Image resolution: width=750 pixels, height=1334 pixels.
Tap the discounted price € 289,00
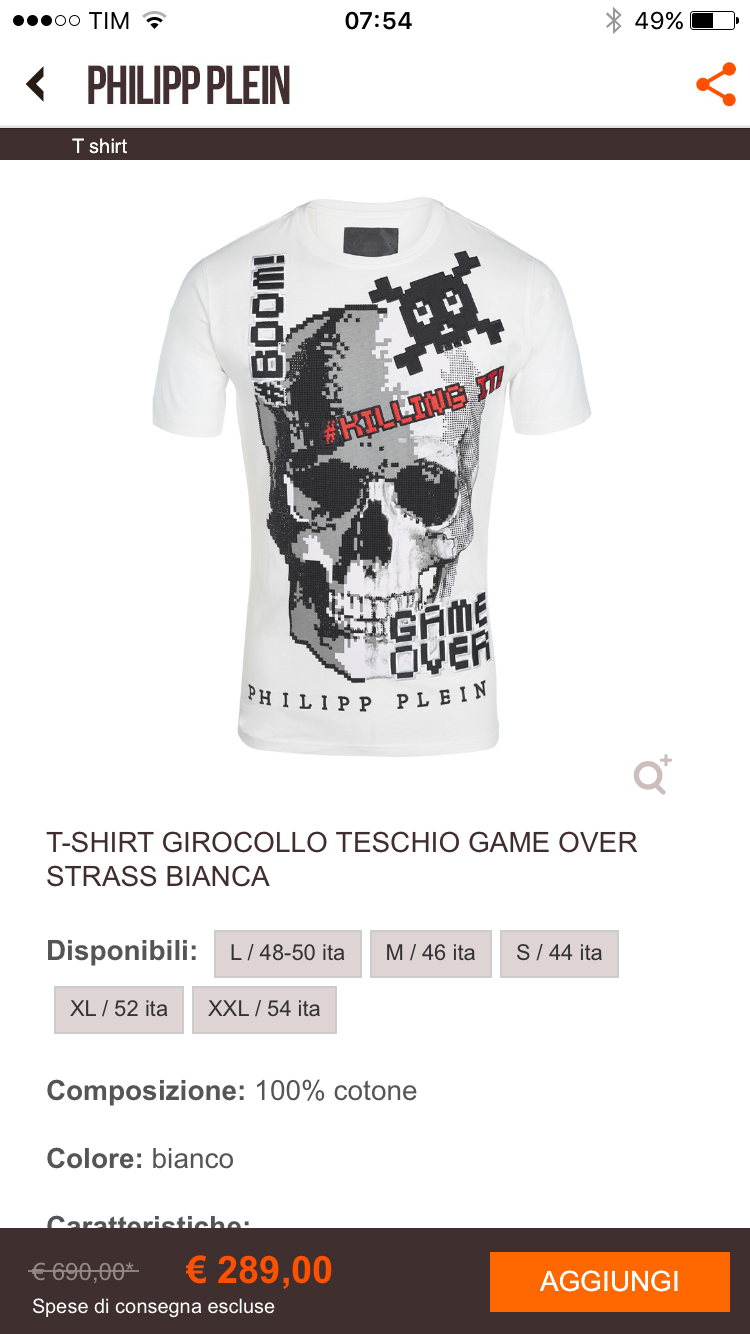(259, 1270)
